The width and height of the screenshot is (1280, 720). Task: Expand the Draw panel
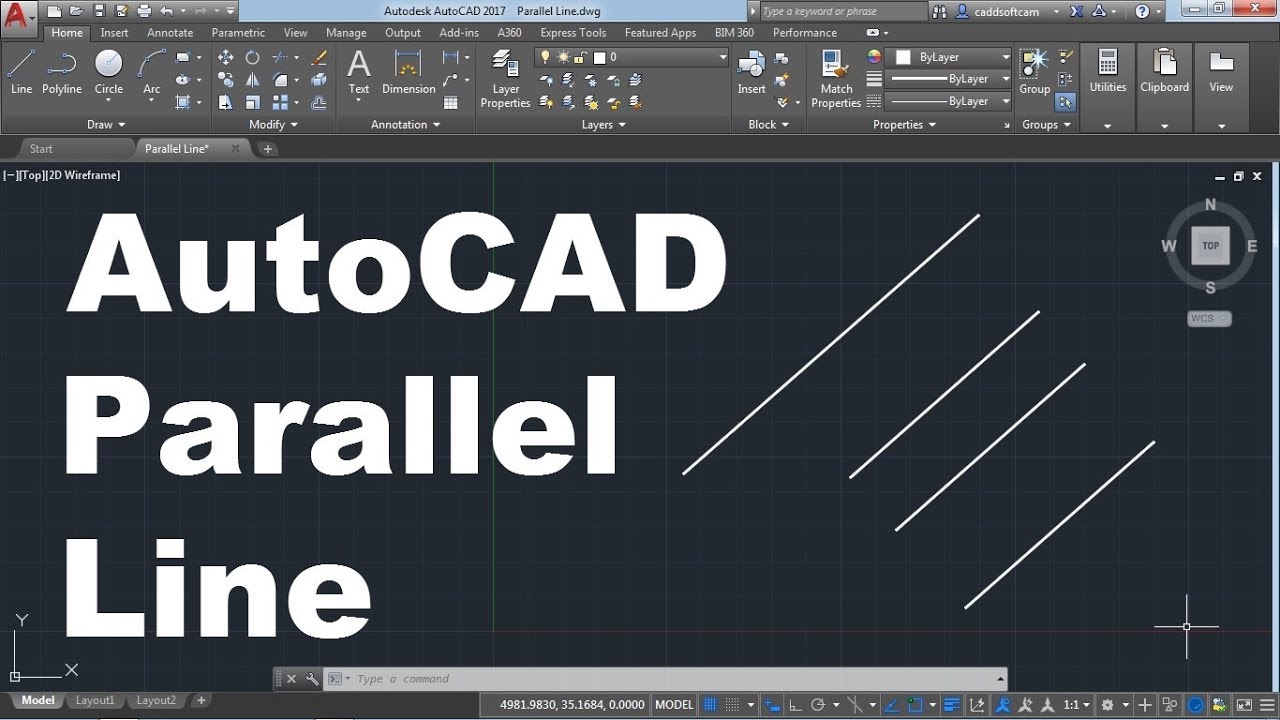(x=106, y=125)
